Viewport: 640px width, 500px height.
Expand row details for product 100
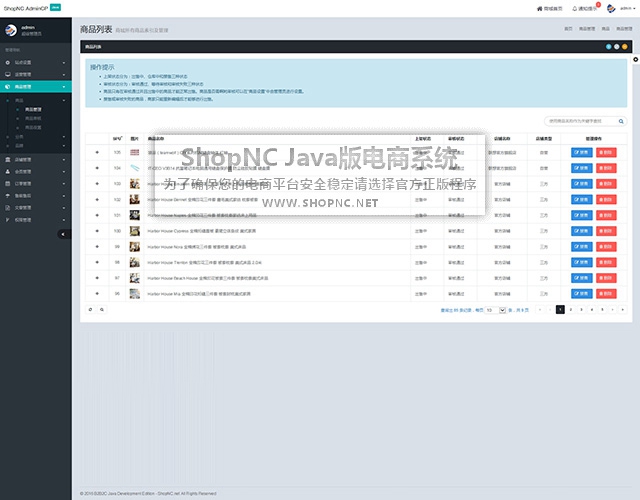[97, 231]
